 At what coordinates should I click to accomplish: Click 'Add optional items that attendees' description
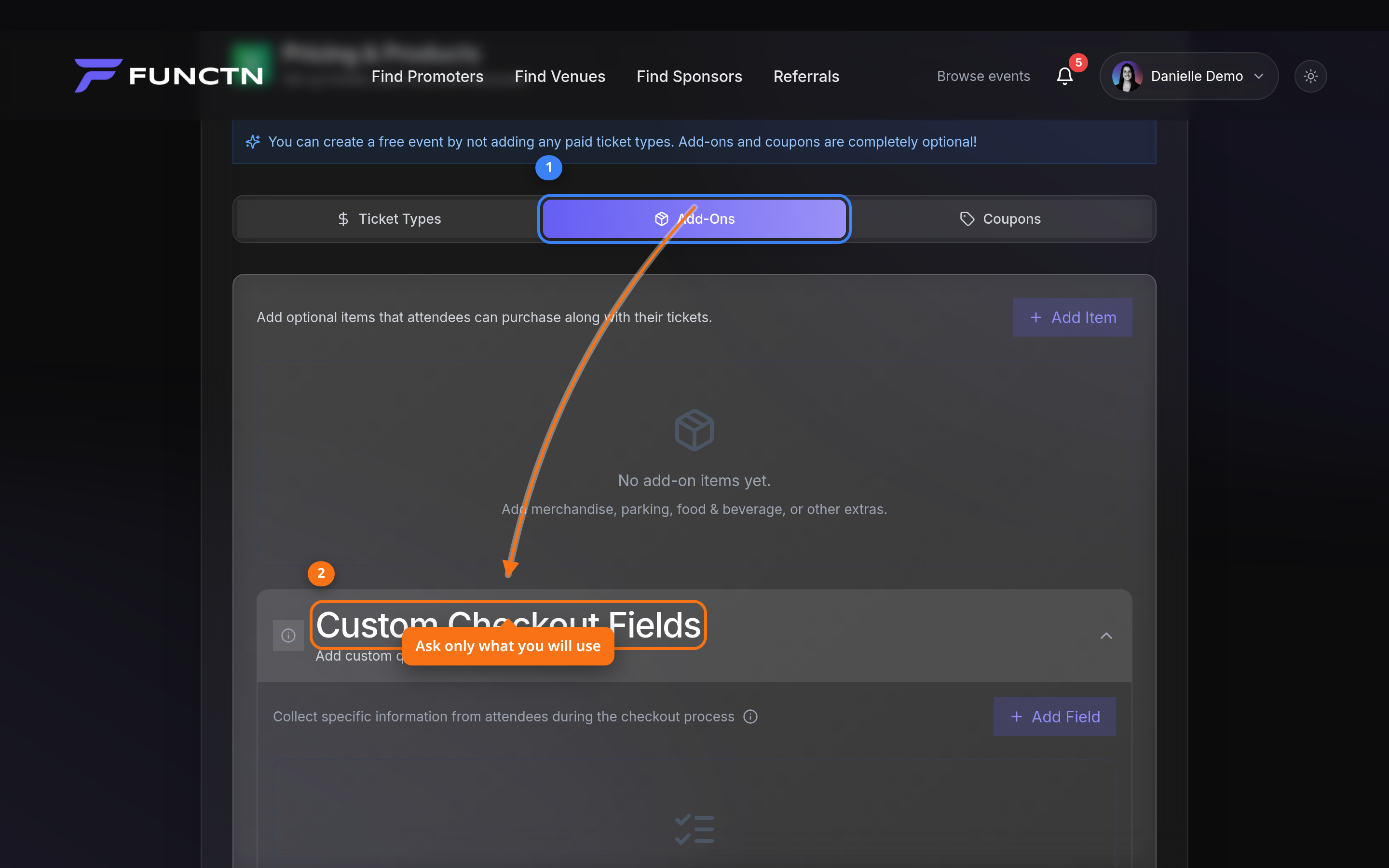pos(484,317)
